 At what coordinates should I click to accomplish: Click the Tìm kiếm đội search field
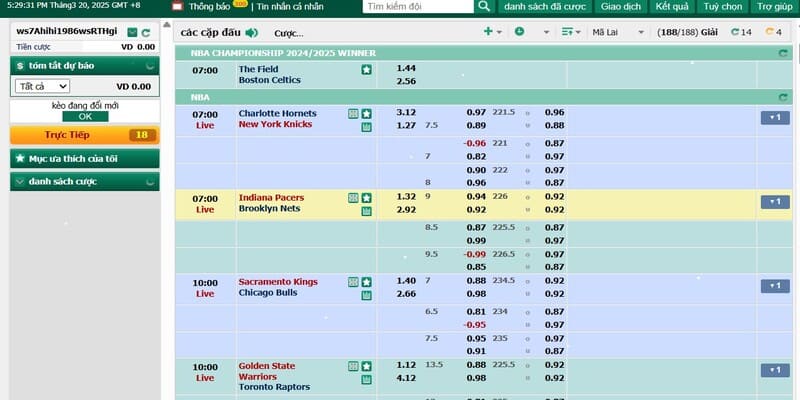pos(418,7)
